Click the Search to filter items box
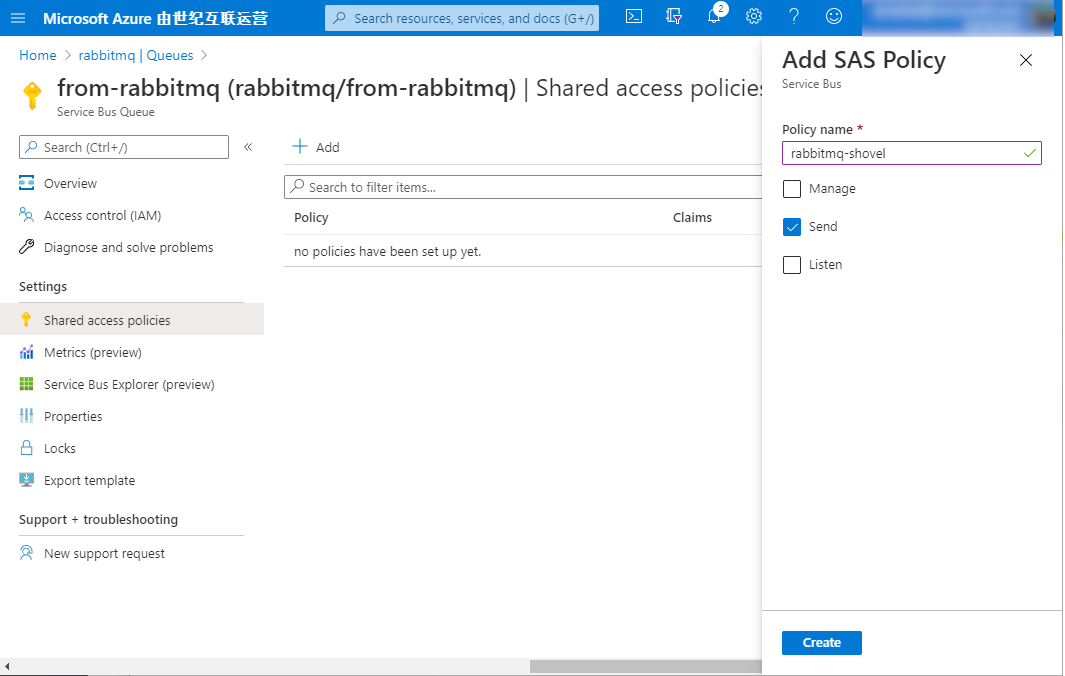The height and width of the screenshot is (676, 1065). click(520, 187)
